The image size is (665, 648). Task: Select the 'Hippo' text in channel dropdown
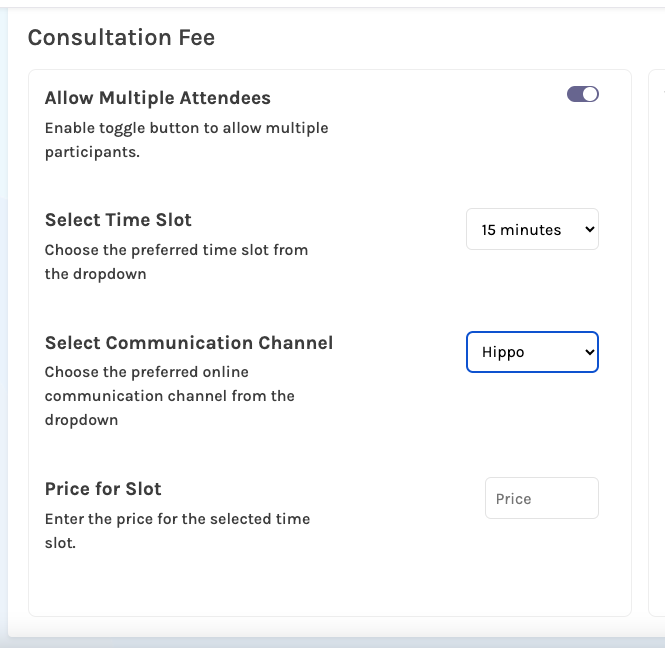[x=503, y=352]
